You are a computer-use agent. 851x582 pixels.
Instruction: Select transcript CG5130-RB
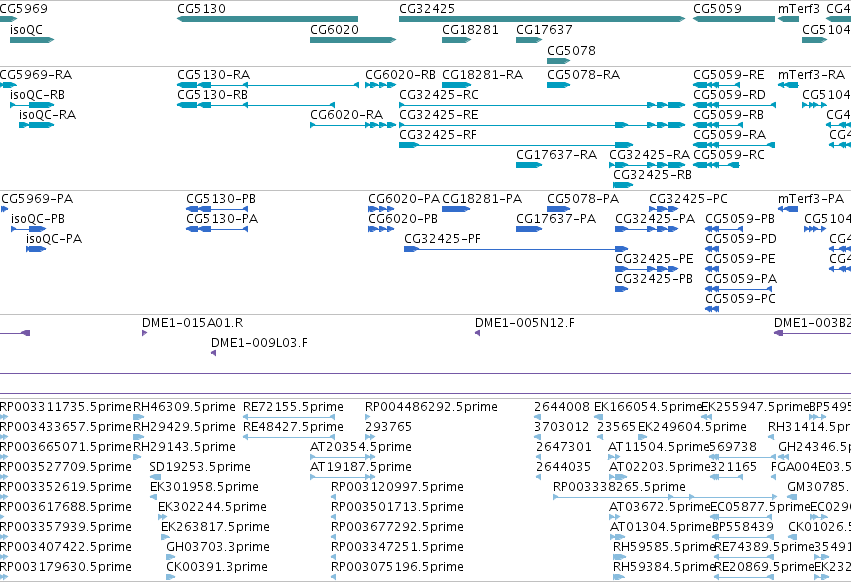212,95
